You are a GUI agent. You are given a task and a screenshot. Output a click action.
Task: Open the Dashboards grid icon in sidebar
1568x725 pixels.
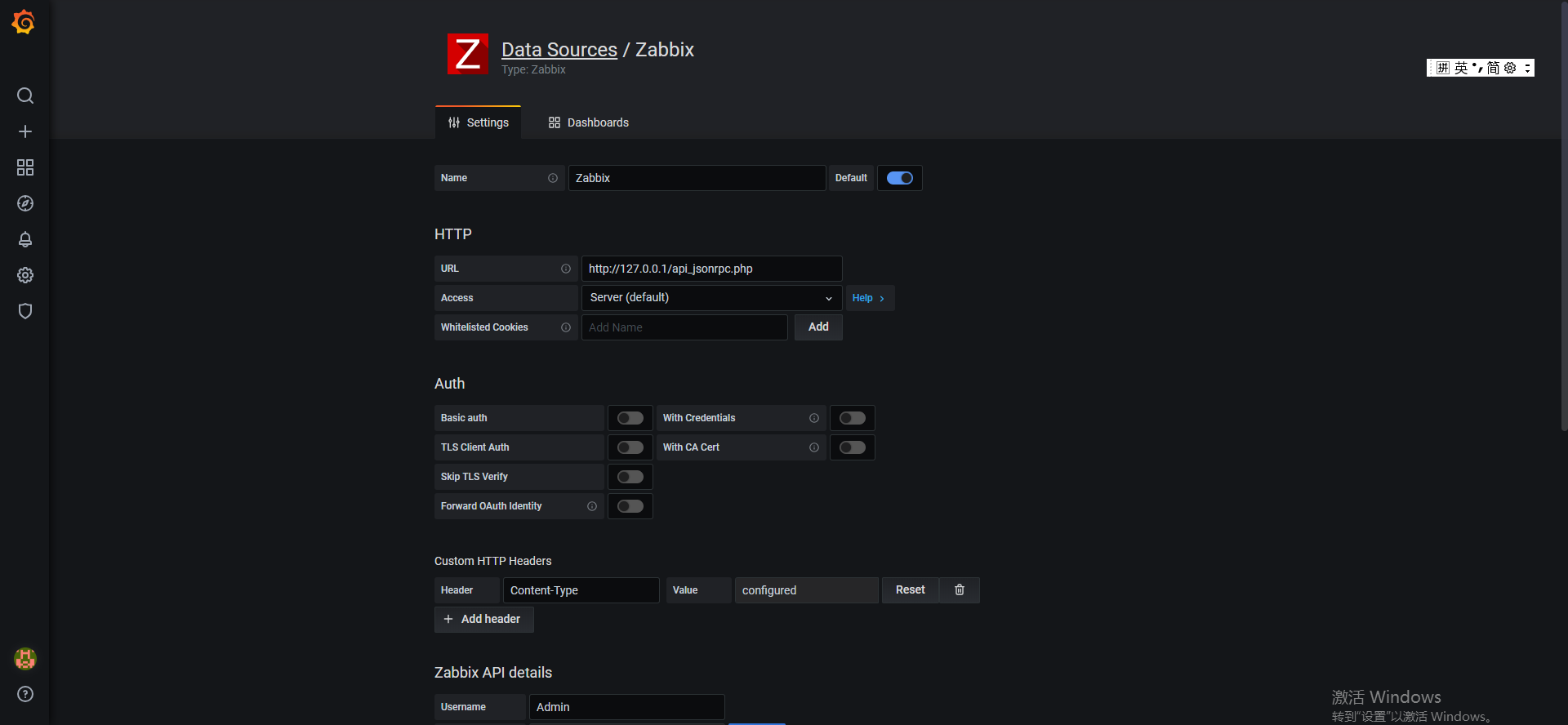click(25, 167)
